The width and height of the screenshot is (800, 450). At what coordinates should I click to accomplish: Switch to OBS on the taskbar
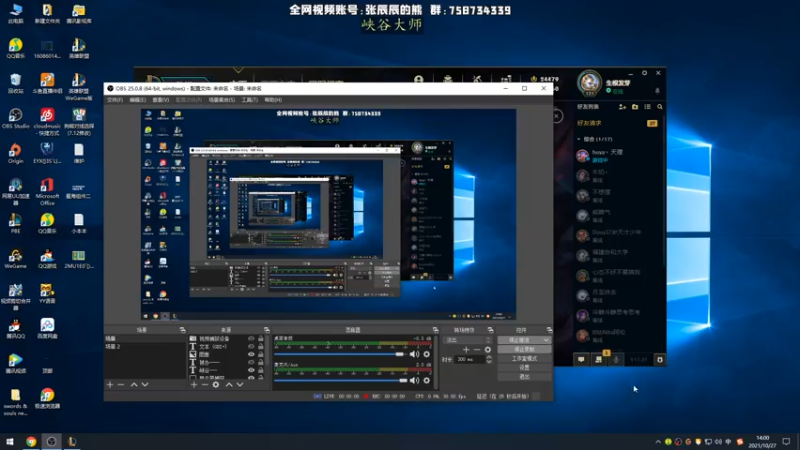tap(52, 441)
